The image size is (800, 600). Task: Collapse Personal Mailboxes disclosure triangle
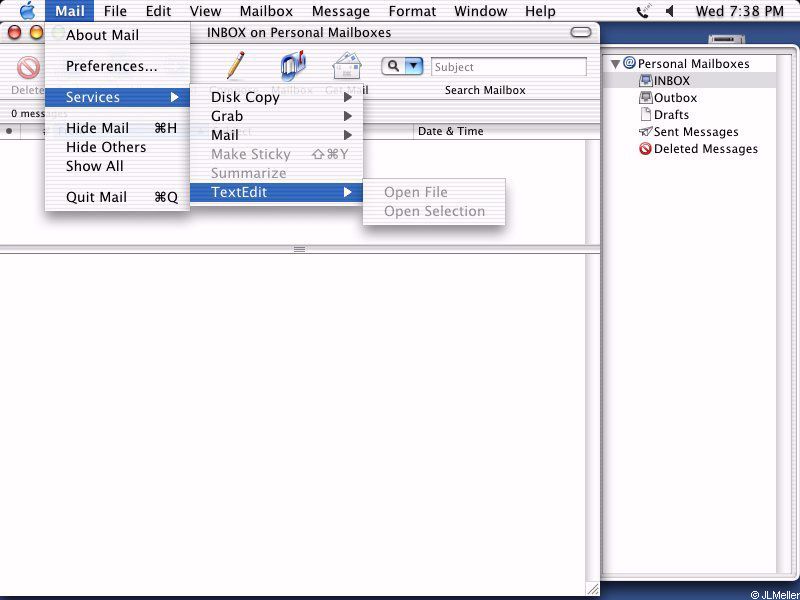click(615, 64)
